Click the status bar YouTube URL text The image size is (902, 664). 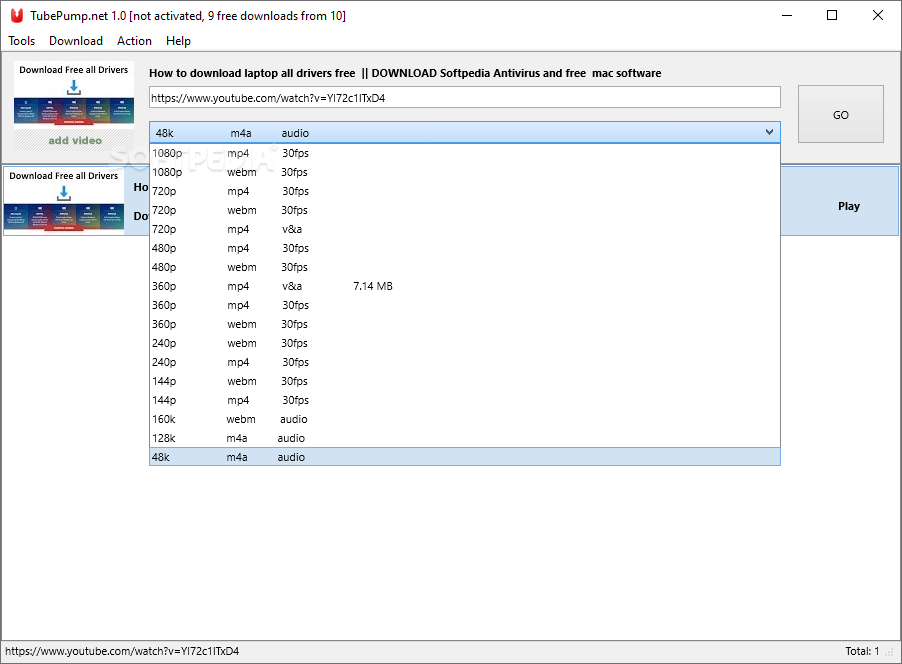(x=122, y=651)
